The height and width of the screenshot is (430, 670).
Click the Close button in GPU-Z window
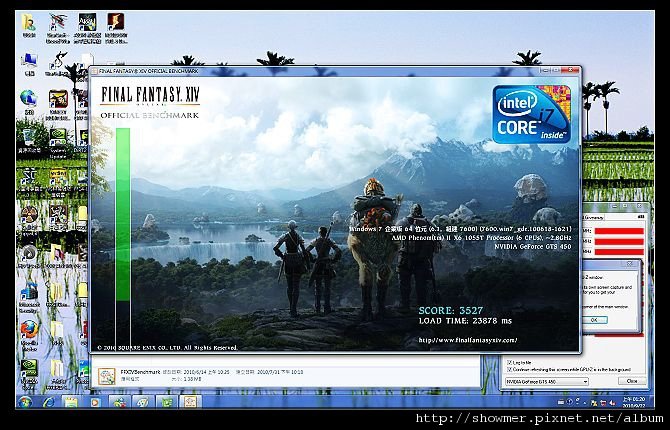pos(632,381)
